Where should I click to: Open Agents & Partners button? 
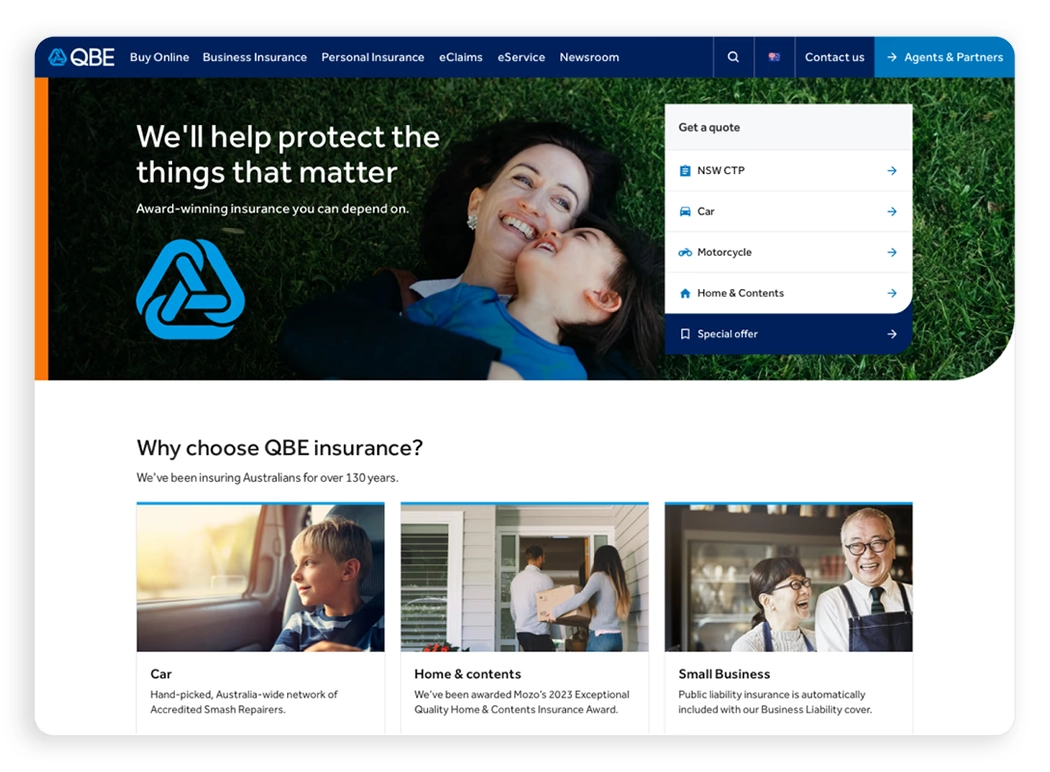point(944,58)
